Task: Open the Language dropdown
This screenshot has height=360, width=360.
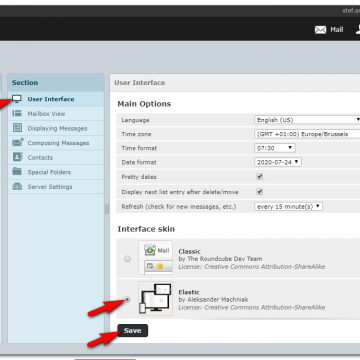Action: tap(307, 120)
